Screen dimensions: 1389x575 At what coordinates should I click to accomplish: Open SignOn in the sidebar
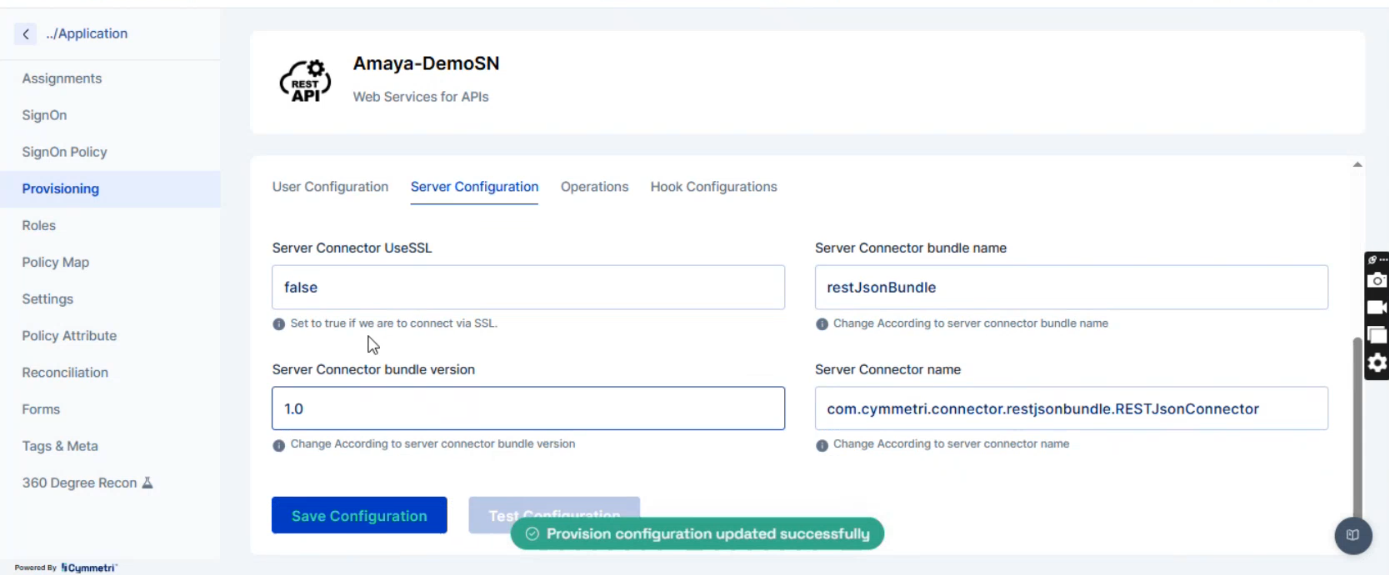click(x=44, y=115)
